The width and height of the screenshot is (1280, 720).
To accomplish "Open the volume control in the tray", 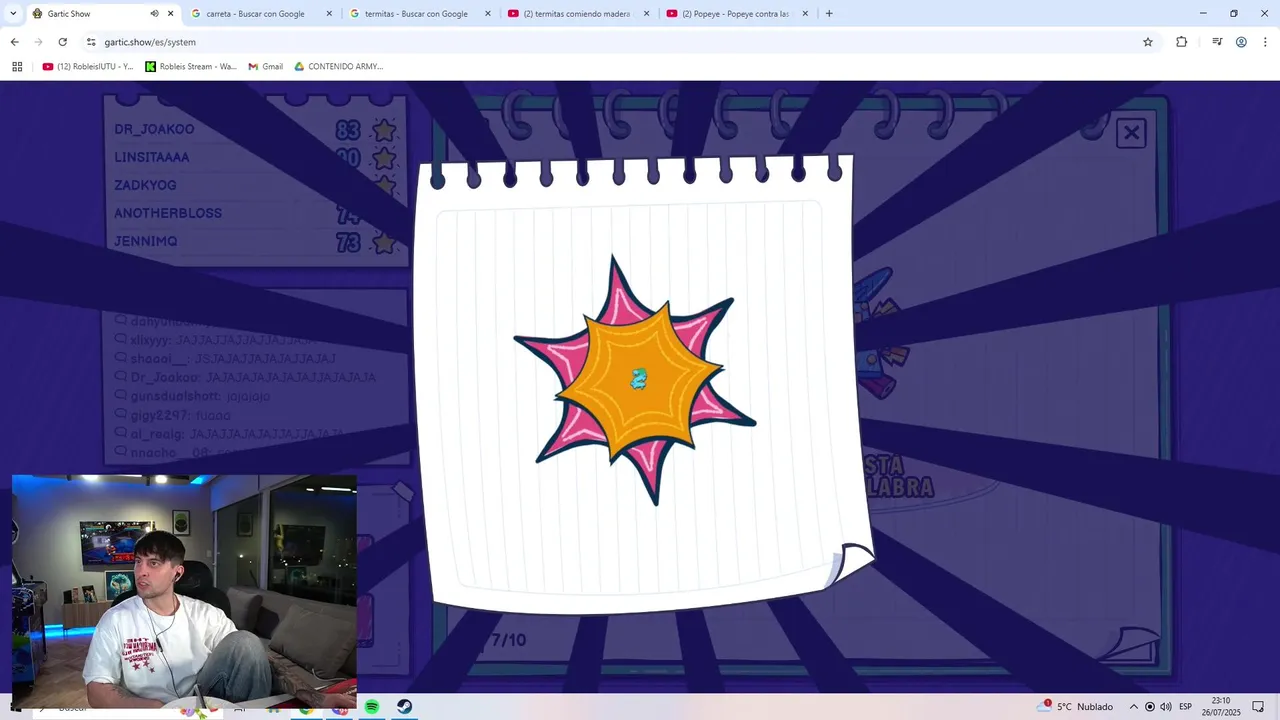I will click(x=1166, y=707).
